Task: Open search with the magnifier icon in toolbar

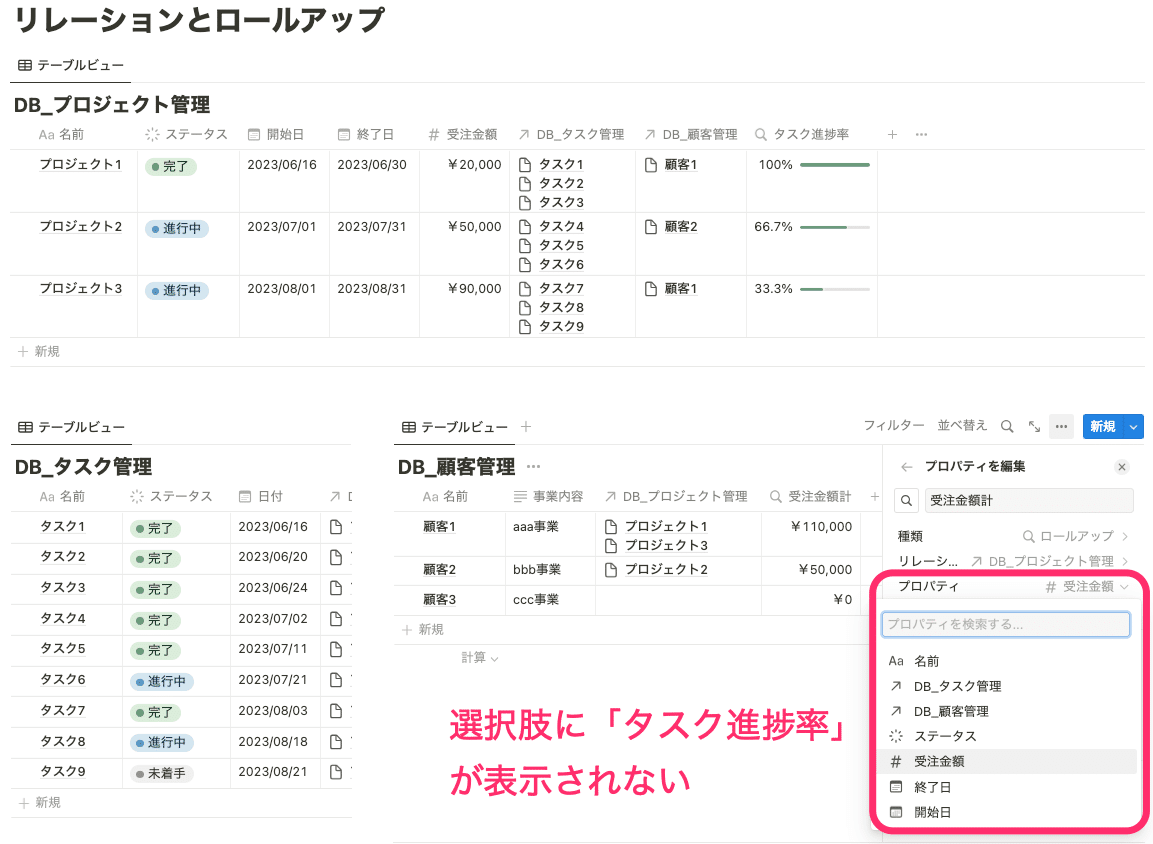Action: (1007, 425)
